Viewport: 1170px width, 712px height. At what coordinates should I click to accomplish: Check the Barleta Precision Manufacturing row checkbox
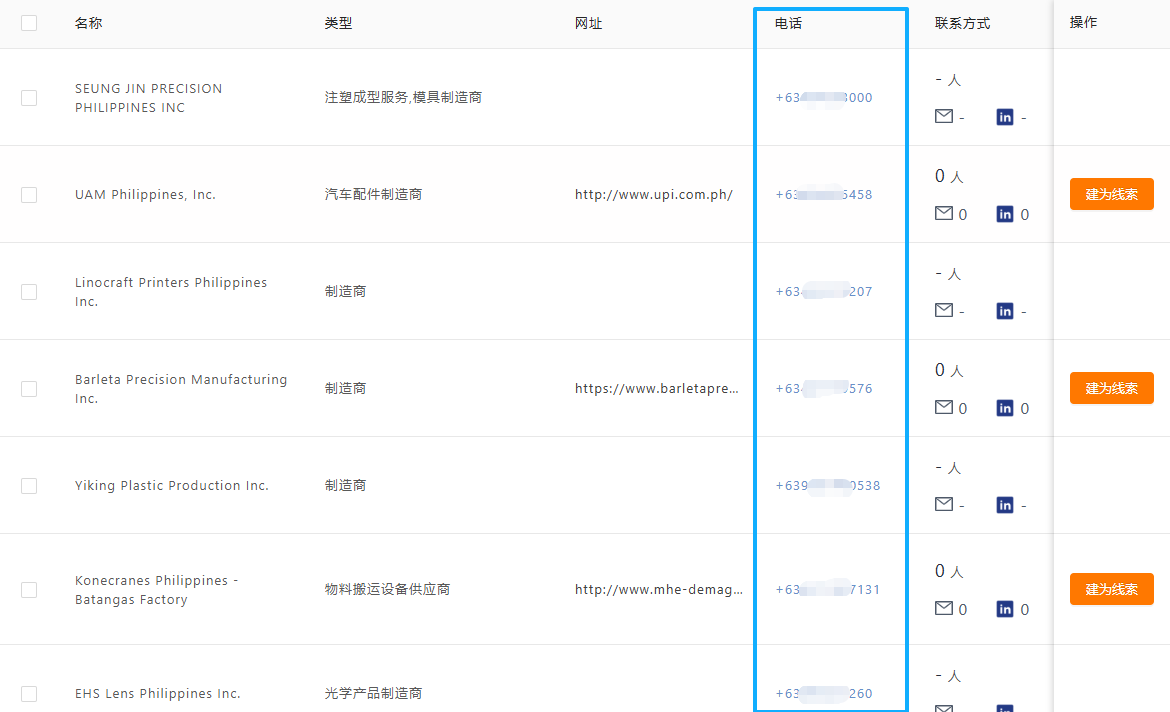click(29, 389)
